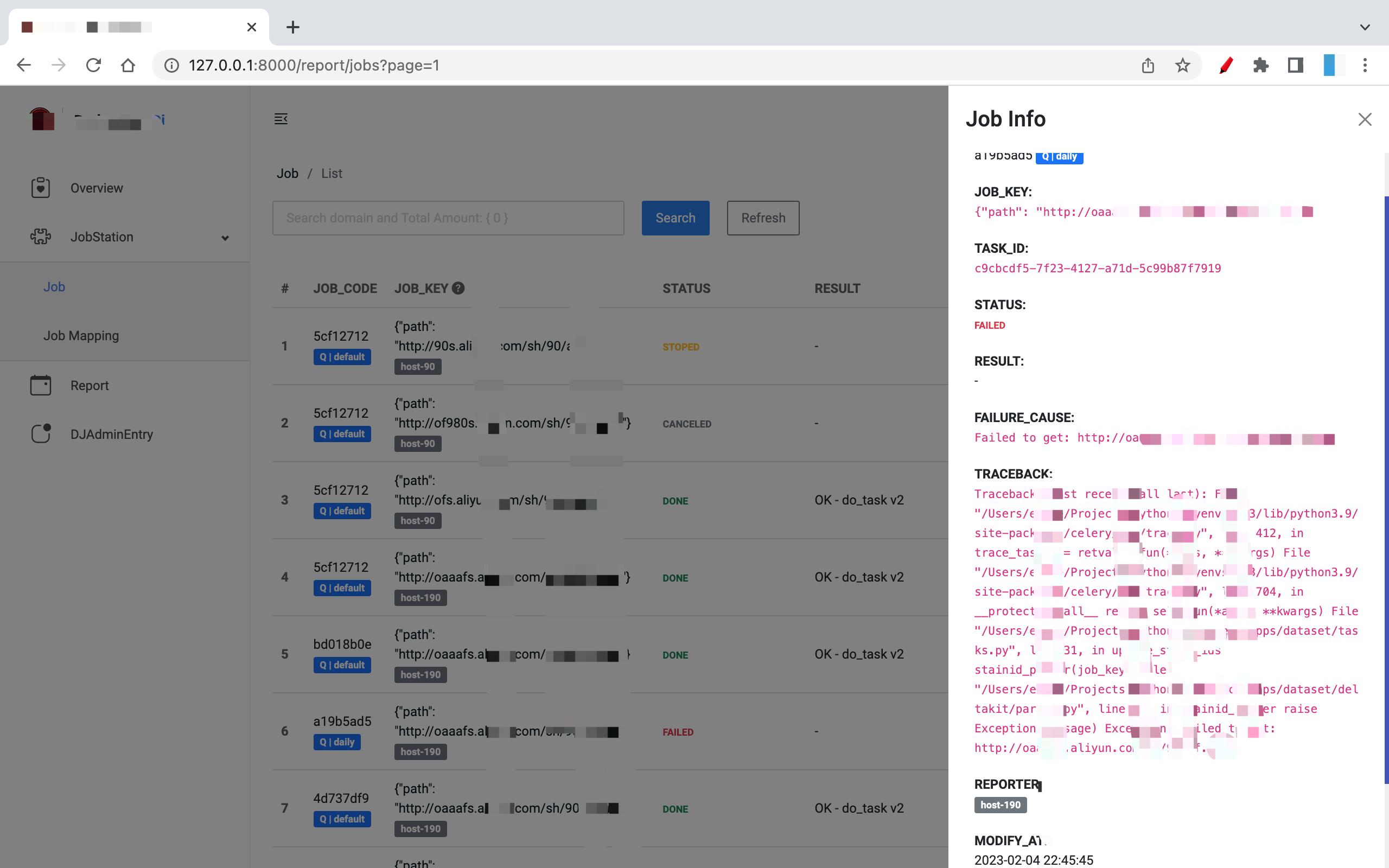1389x868 pixels.
Task: Click the host-190 REPORTER tag in Job Info
Action: pos(1000,805)
